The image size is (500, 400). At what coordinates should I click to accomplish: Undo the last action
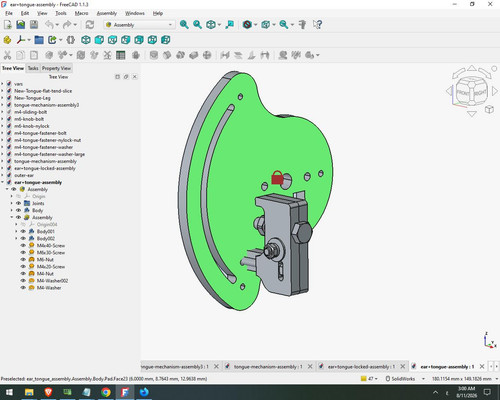pyautogui.click(x=49, y=25)
